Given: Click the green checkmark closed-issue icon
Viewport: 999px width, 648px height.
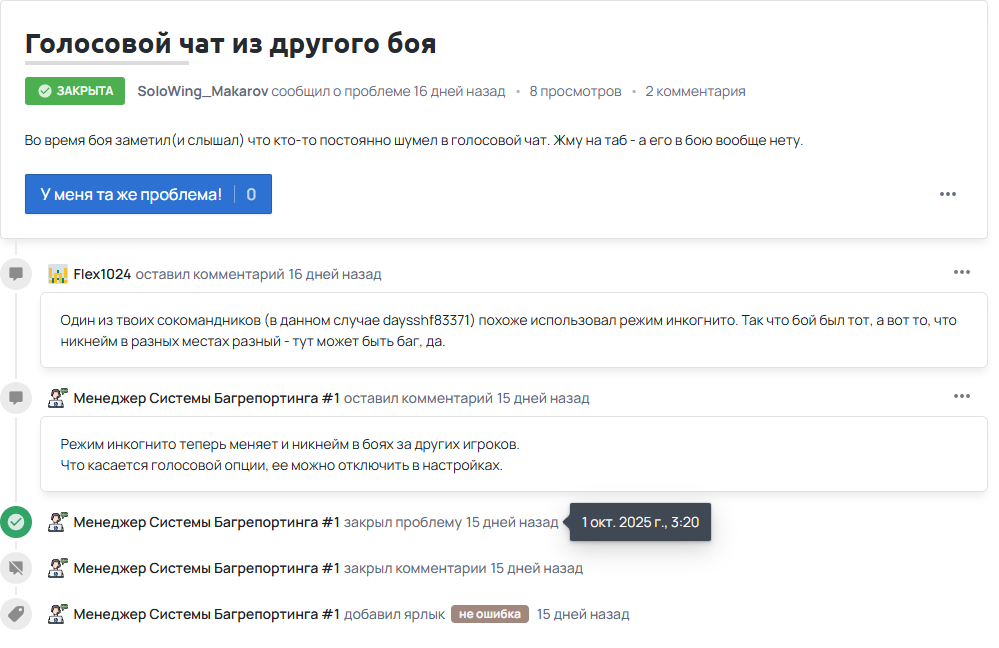Looking at the screenshot, I should [x=16, y=521].
